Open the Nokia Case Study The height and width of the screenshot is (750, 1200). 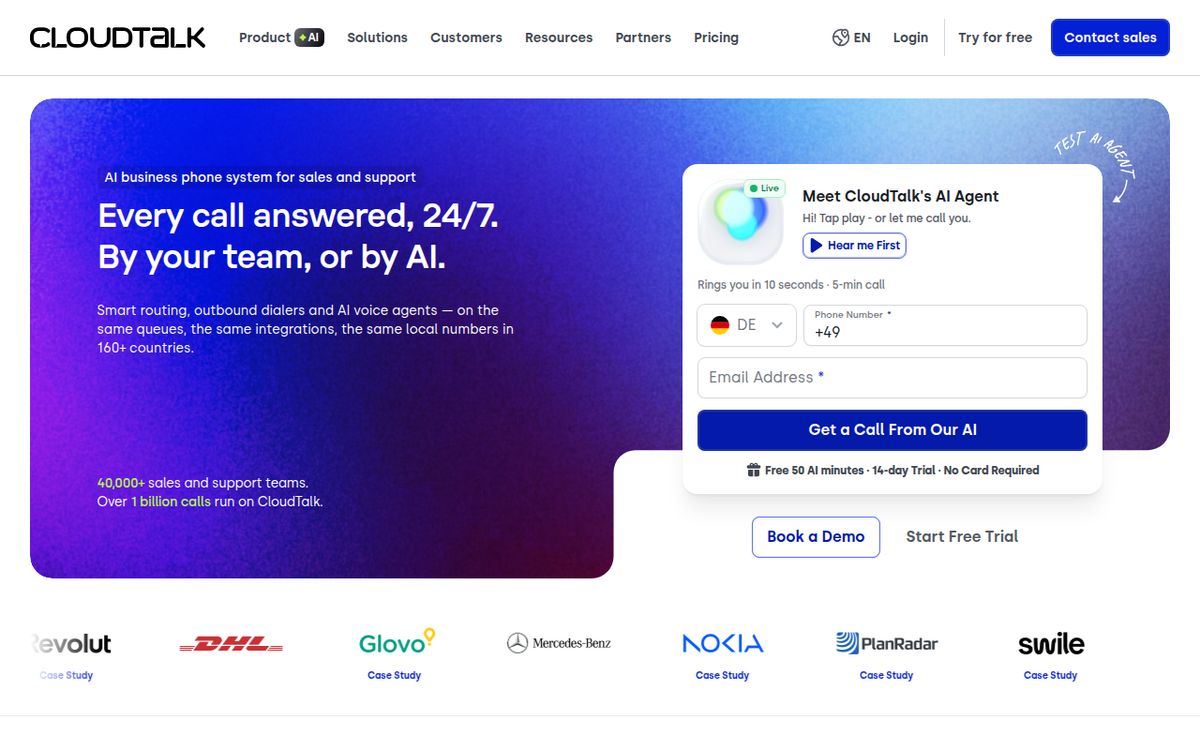click(722, 675)
